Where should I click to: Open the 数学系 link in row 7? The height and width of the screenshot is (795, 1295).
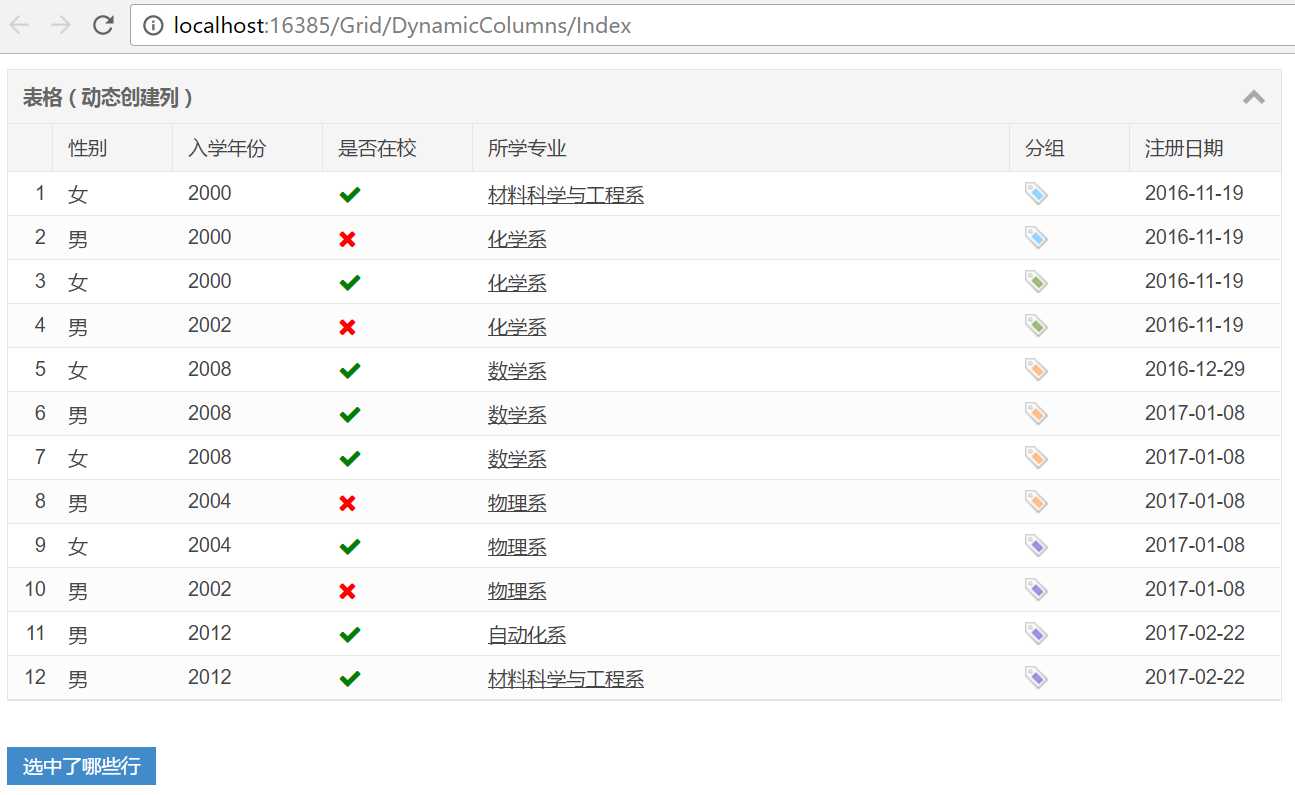pos(517,459)
